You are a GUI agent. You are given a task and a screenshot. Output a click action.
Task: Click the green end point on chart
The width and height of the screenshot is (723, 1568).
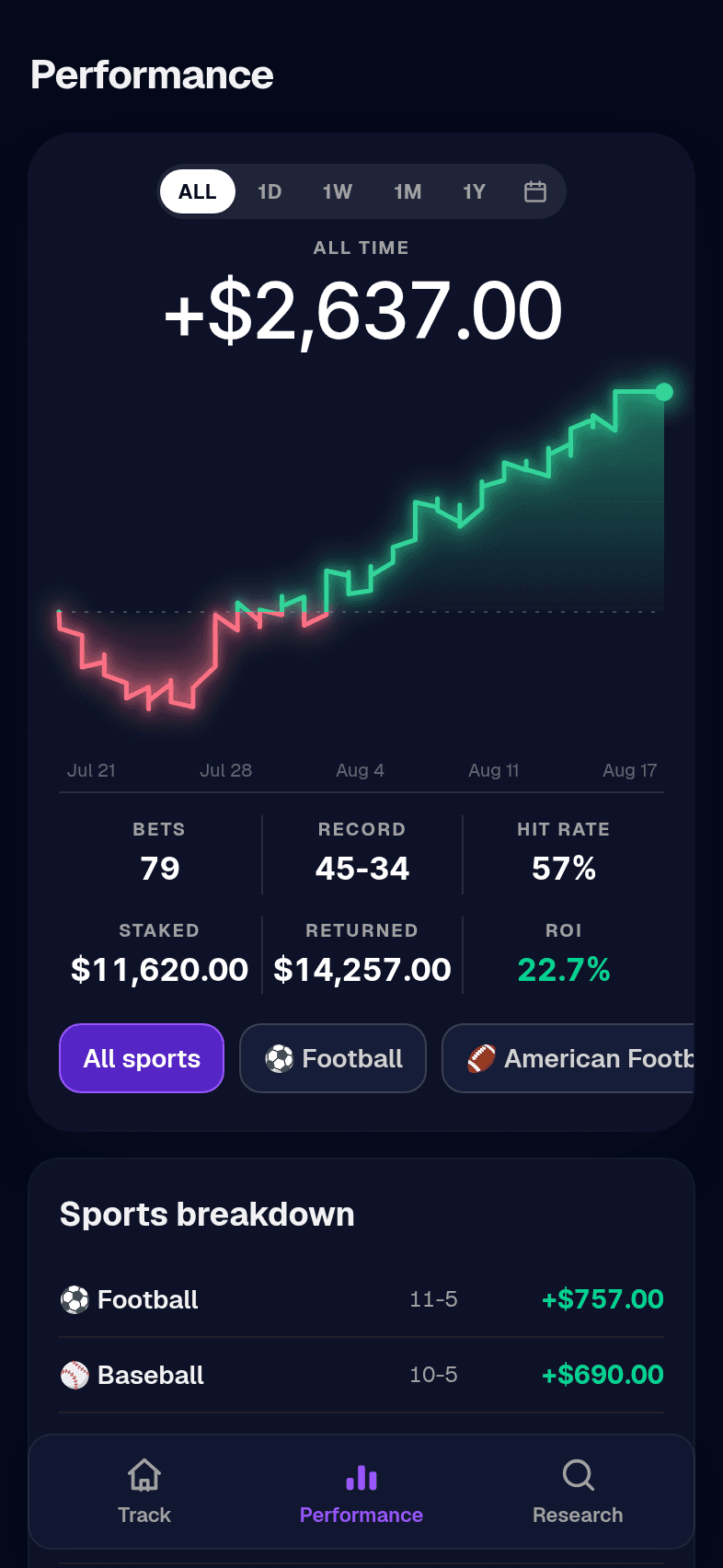coord(664,392)
